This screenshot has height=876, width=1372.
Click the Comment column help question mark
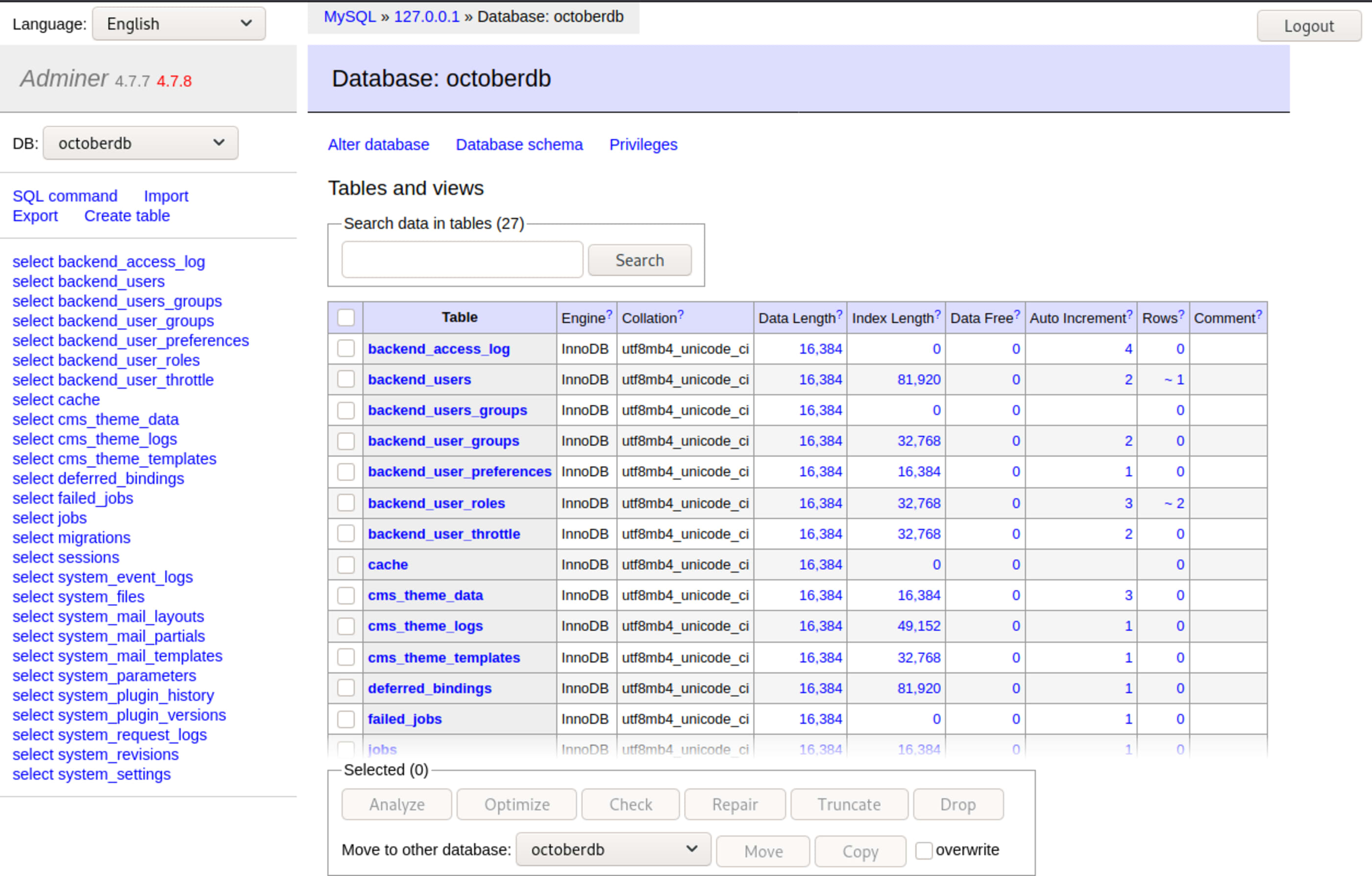point(1259,314)
